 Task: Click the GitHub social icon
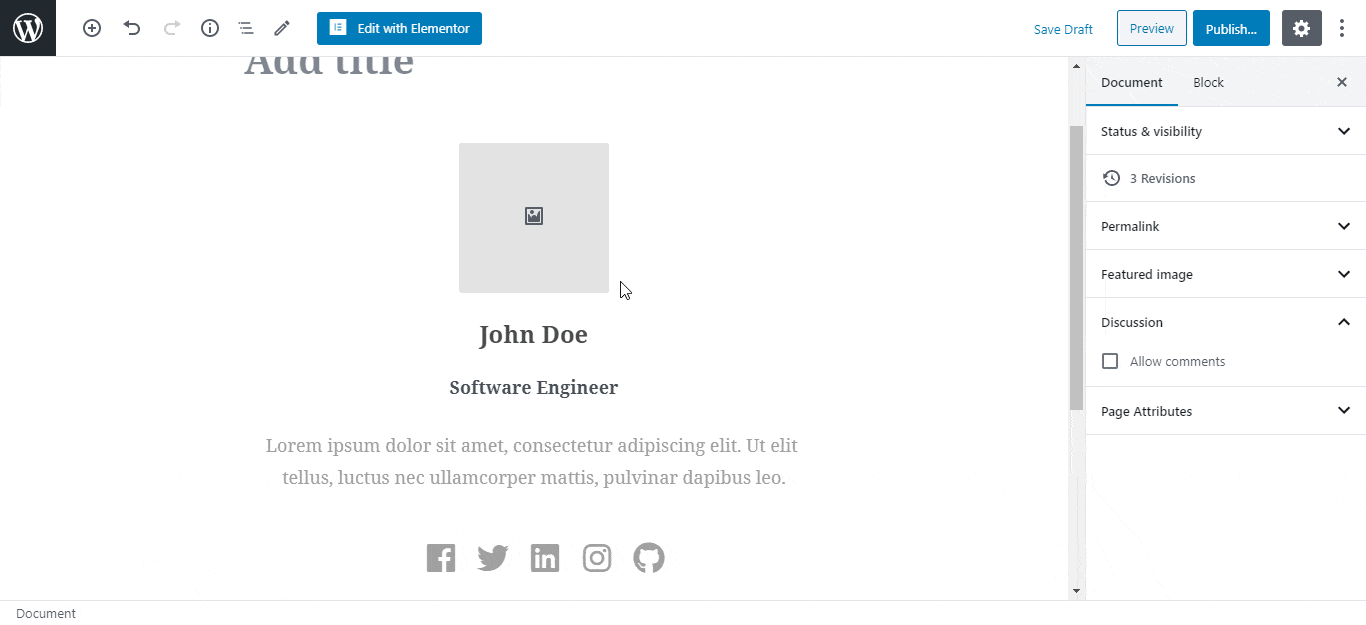point(649,558)
